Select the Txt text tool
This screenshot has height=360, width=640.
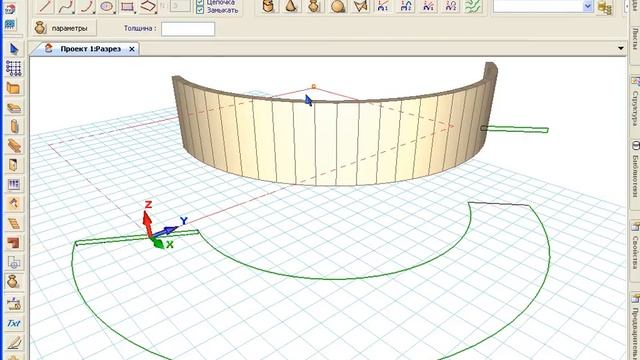click(x=13, y=323)
